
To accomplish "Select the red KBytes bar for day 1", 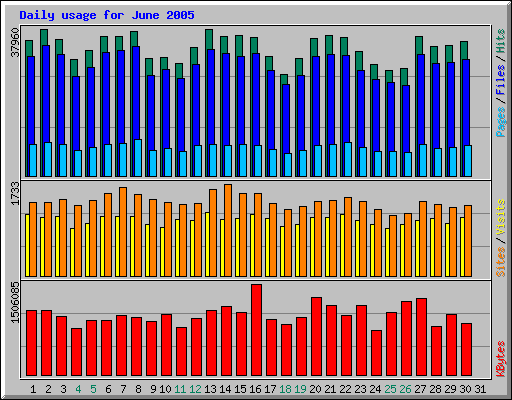I will 32,343.
